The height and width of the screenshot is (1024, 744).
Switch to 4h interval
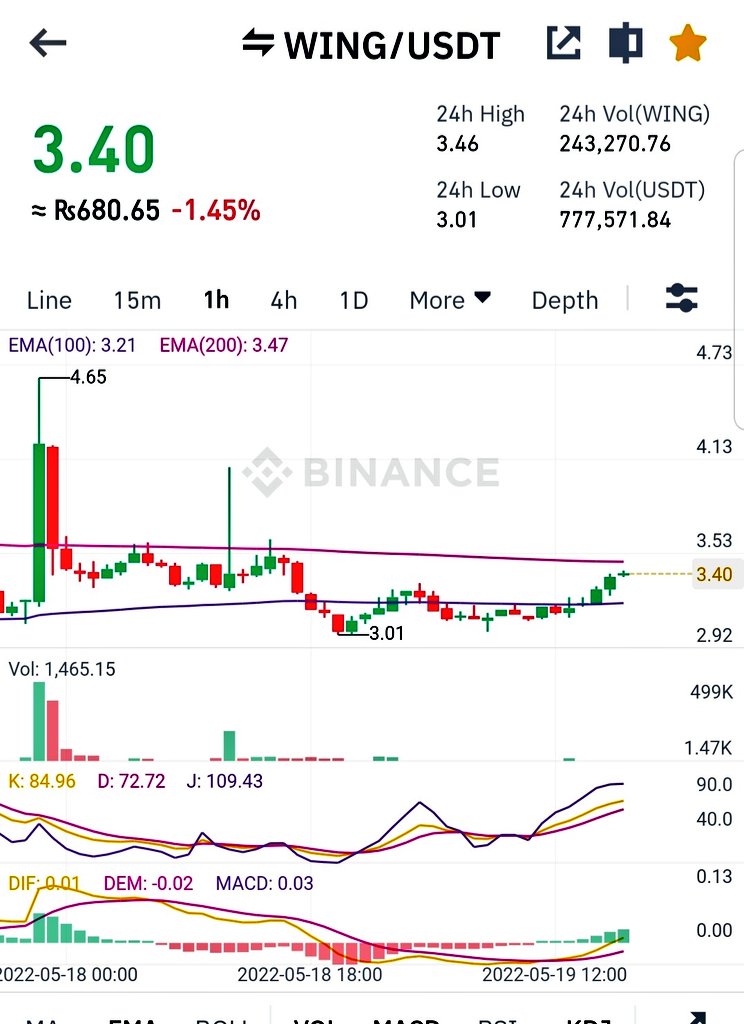pos(283,300)
